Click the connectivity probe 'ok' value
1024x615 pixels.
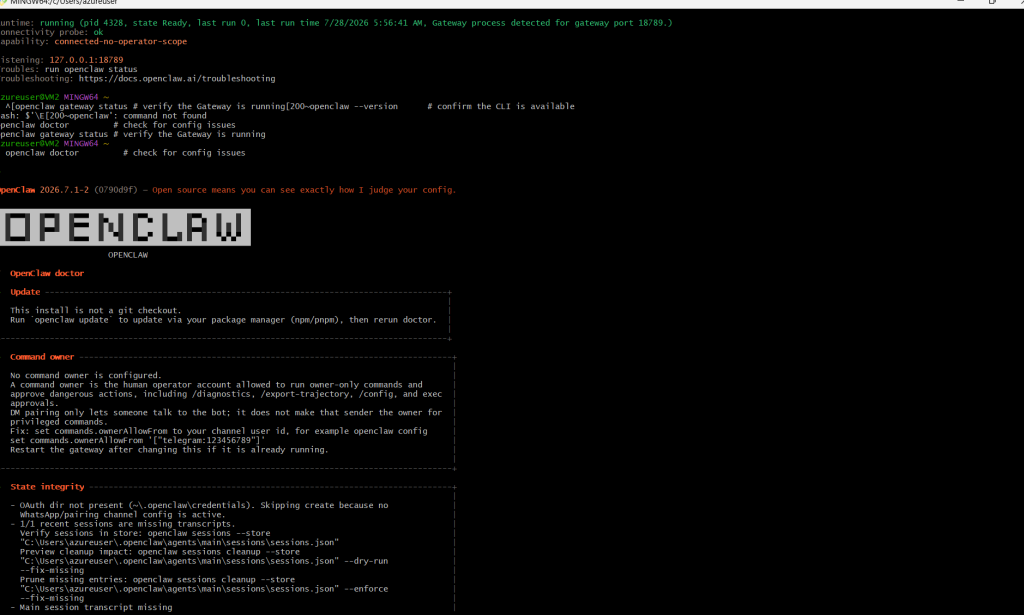tap(98, 32)
